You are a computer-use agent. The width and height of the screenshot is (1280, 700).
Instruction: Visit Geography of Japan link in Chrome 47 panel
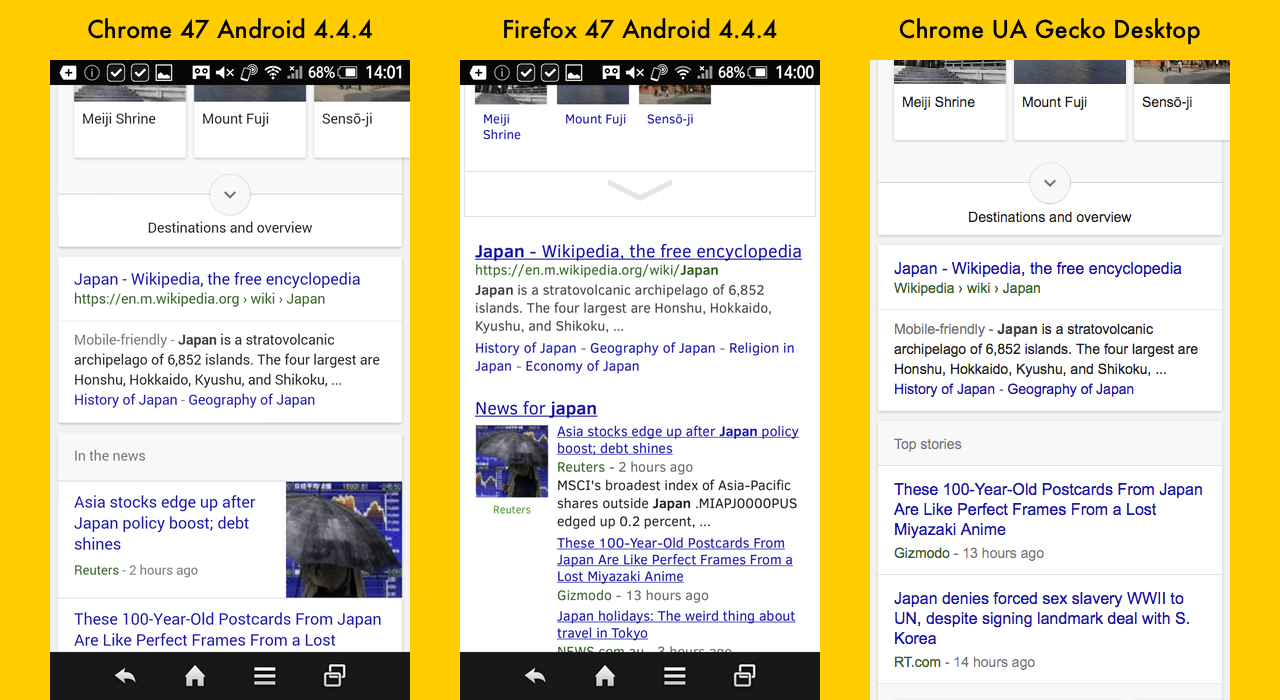pyautogui.click(x=252, y=400)
